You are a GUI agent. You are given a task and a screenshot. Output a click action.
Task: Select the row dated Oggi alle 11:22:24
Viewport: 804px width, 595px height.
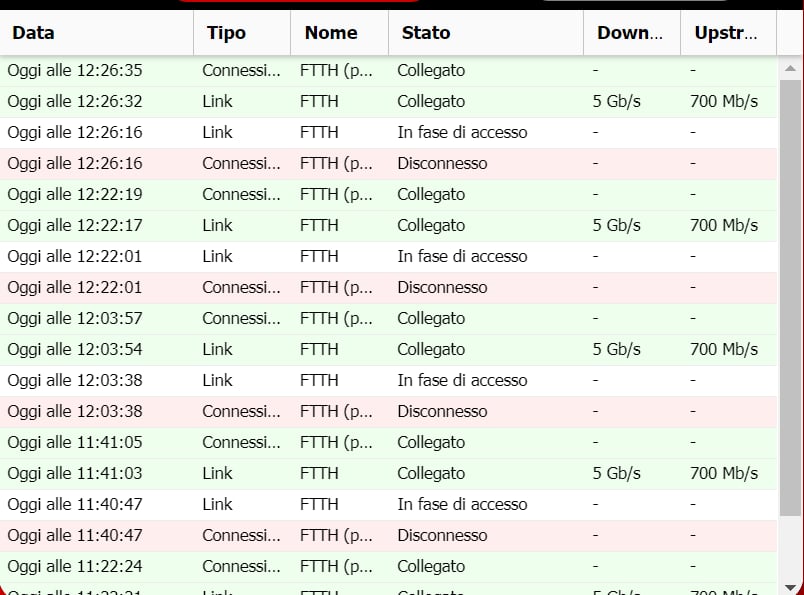75,567
